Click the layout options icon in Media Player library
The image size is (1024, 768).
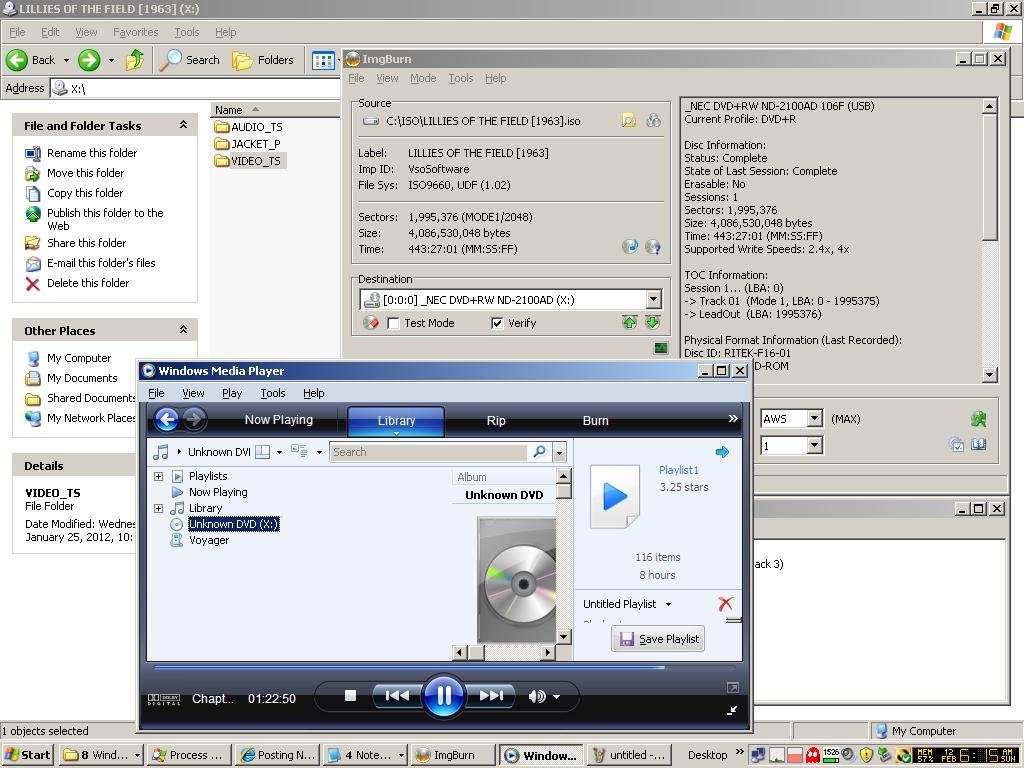263,452
